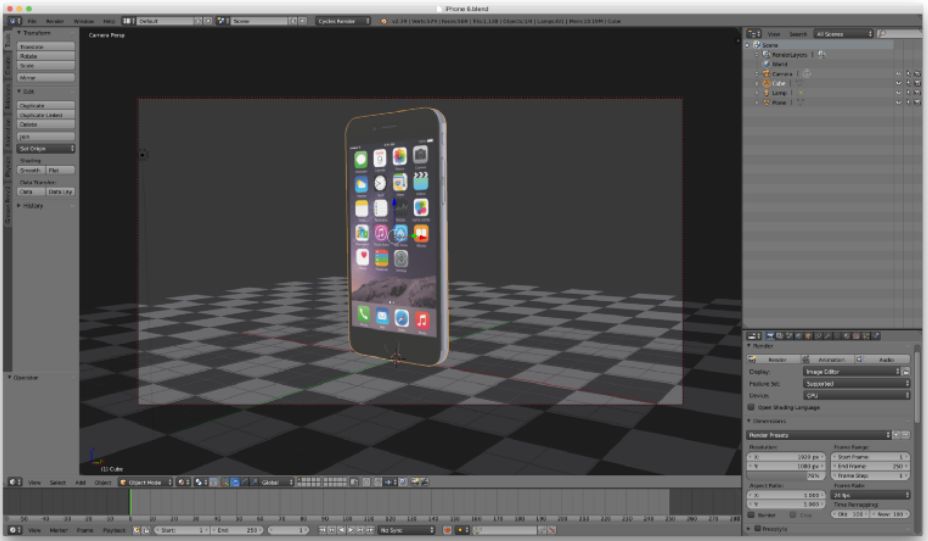Click the Render image button
Viewport: 928px width, 541px height.
pyautogui.click(x=773, y=359)
